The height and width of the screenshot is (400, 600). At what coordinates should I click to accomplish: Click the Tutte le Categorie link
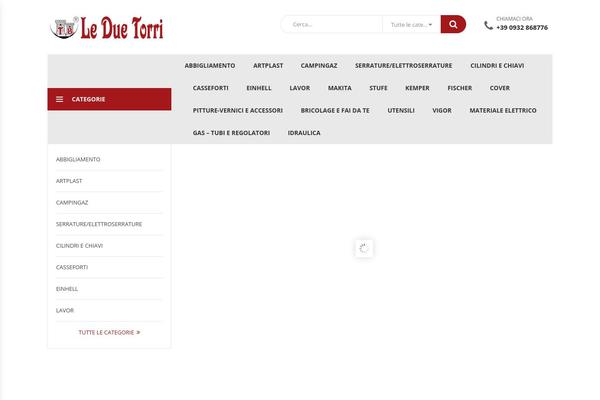point(109,332)
